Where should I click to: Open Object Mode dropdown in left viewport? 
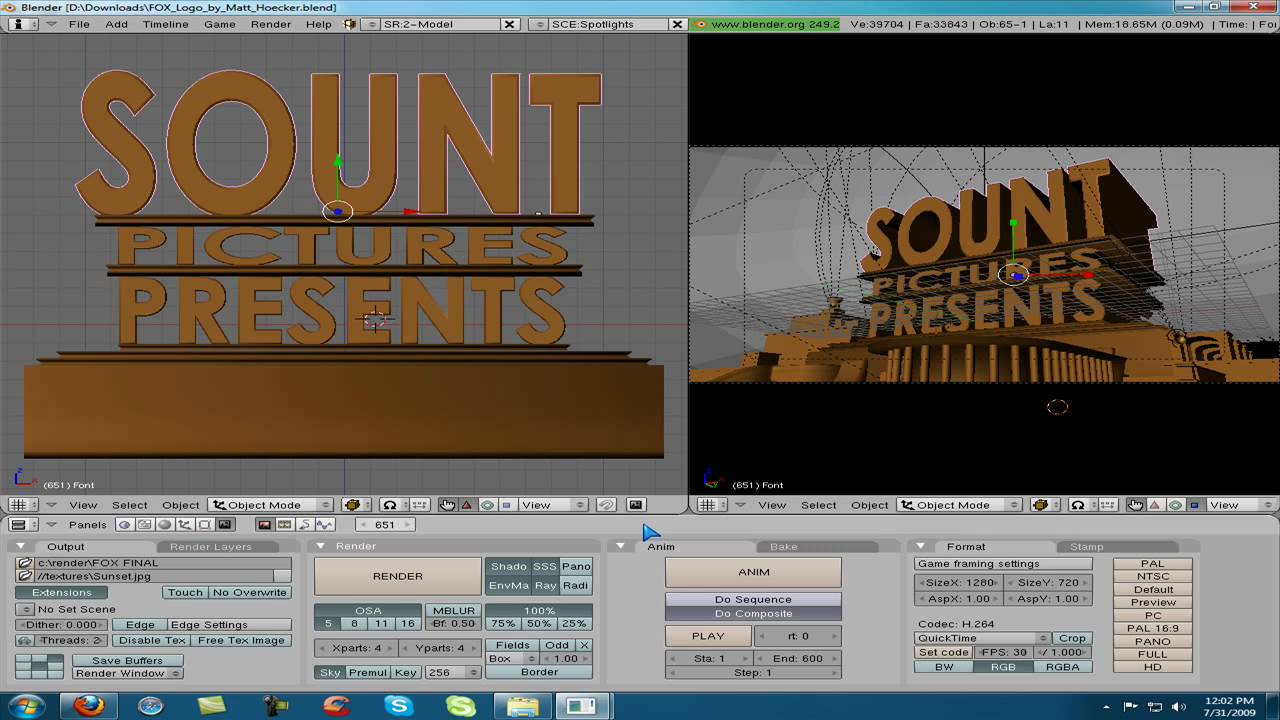point(271,505)
